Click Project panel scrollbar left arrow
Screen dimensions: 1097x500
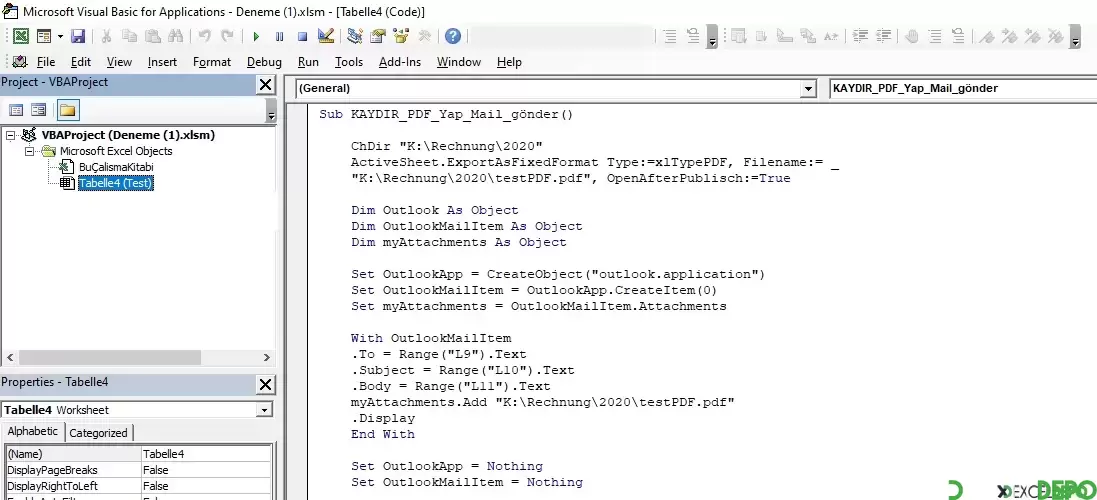(x=9, y=357)
